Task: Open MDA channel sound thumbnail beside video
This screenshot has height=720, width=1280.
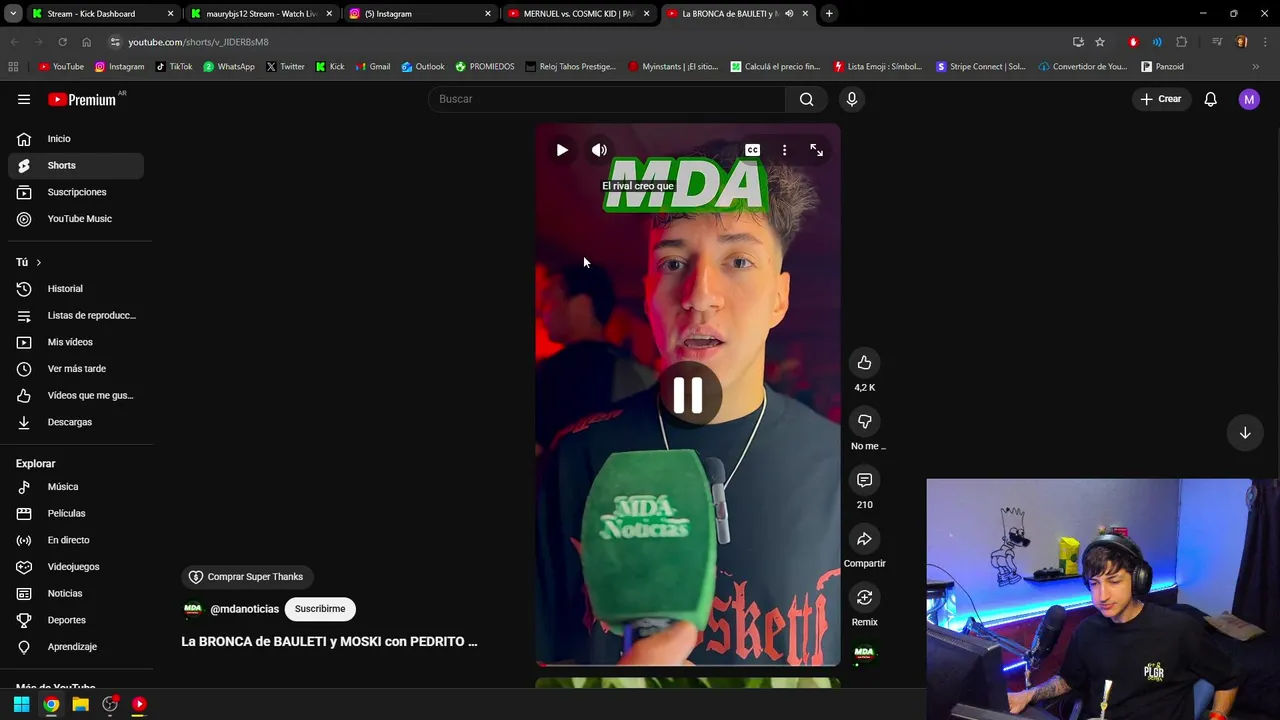Action: 864,653
